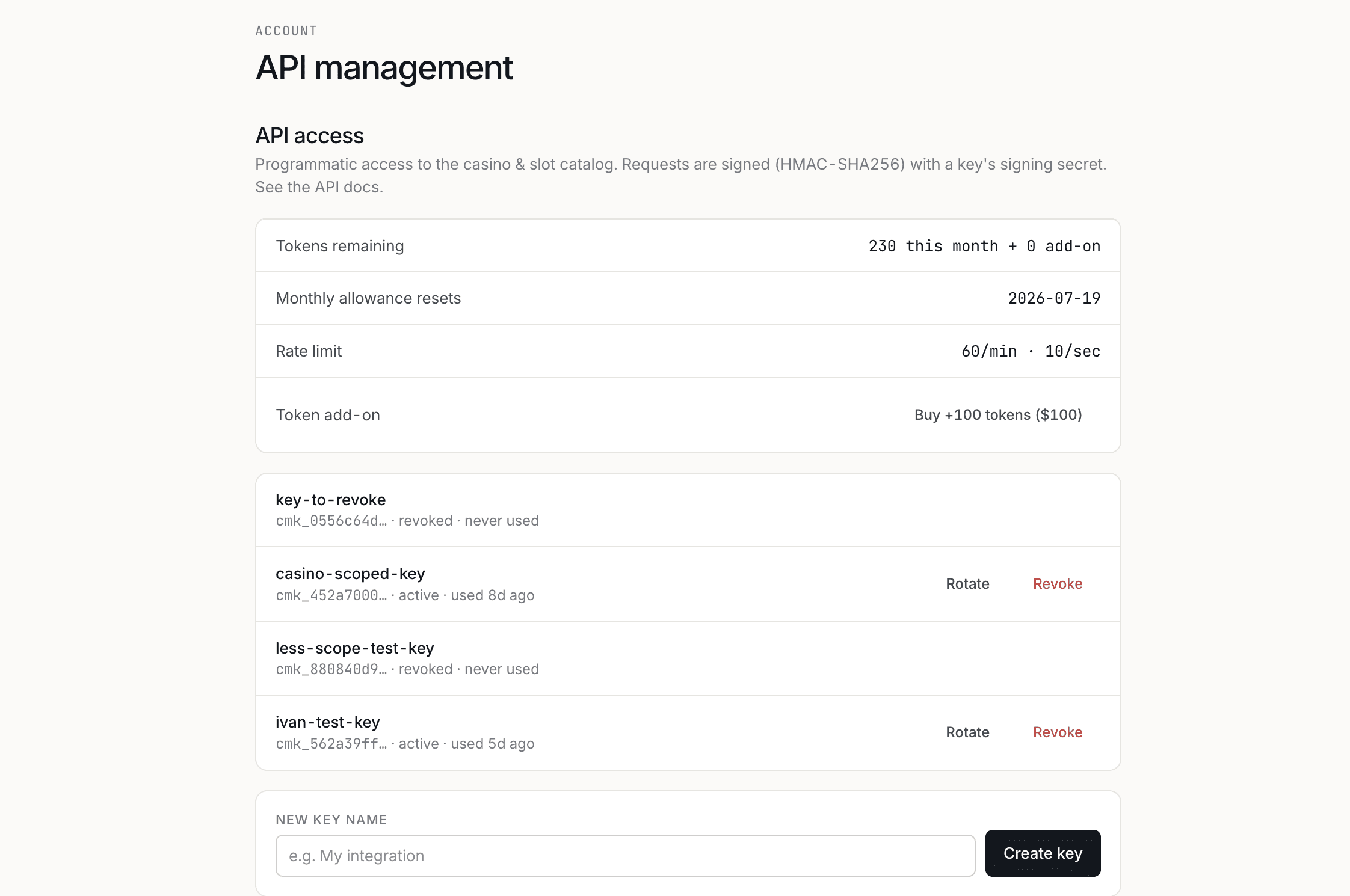1350x896 pixels.
Task: Revoke the casino-scoped-key
Action: click(x=1058, y=583)
